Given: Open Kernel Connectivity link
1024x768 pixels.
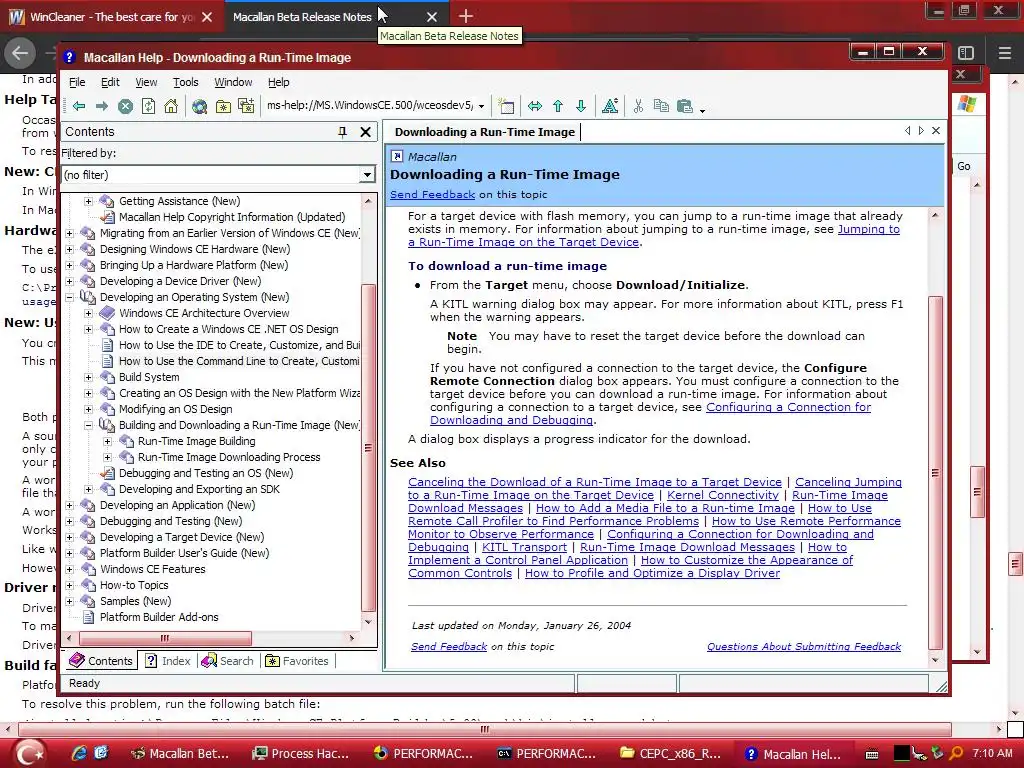Looking at the screenshot, I should (723, 495).
